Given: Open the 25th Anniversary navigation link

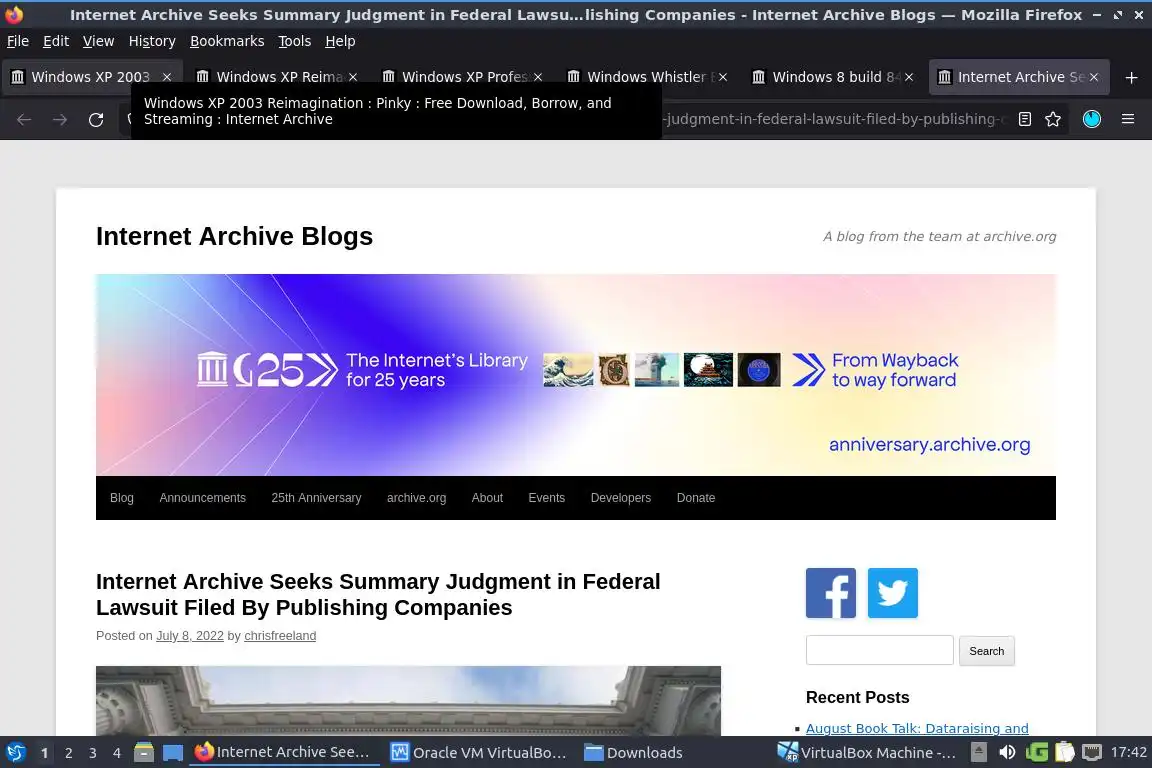Looking at the screenshot, I should coord(317,498).
